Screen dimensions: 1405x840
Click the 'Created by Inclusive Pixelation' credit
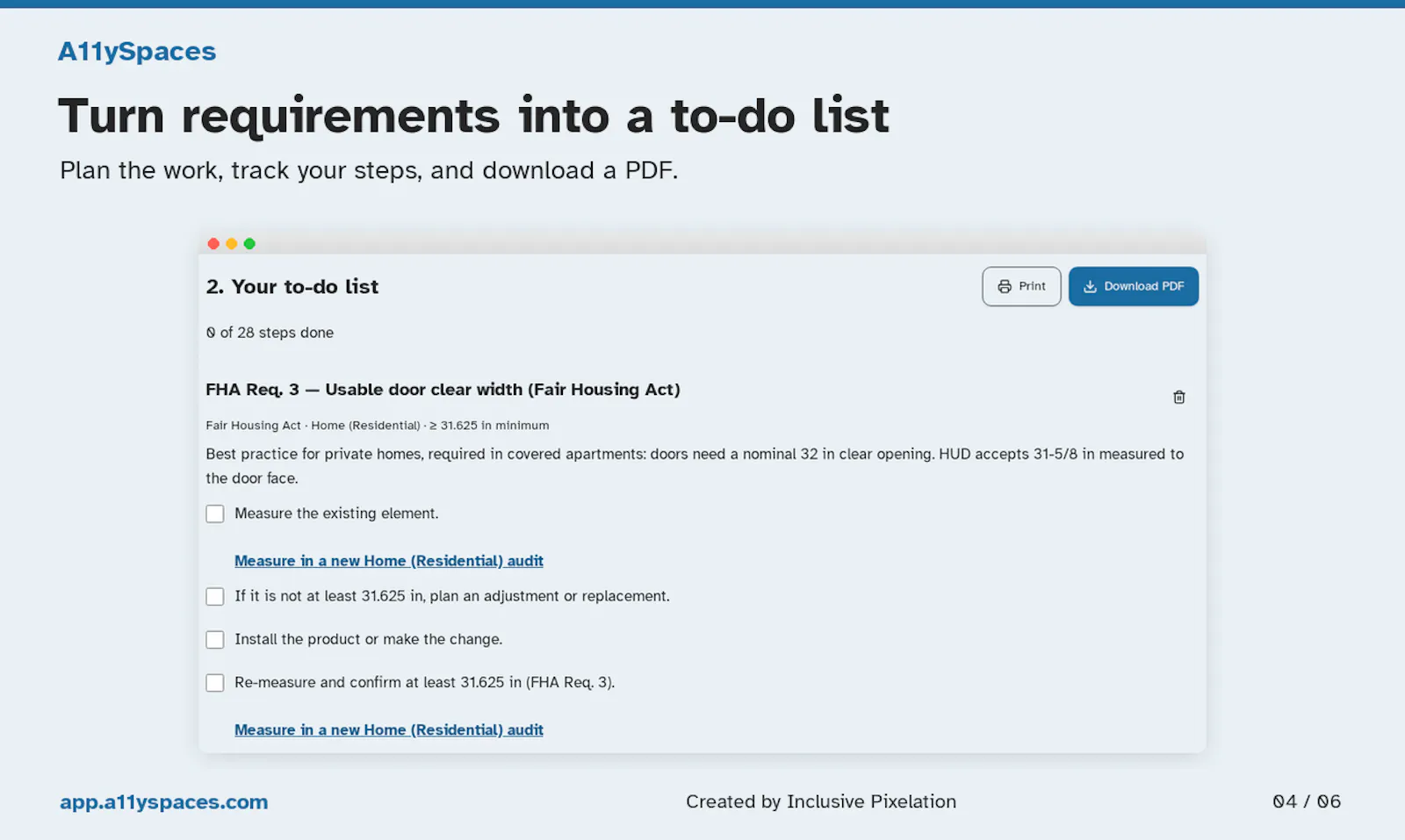(821, 801)
